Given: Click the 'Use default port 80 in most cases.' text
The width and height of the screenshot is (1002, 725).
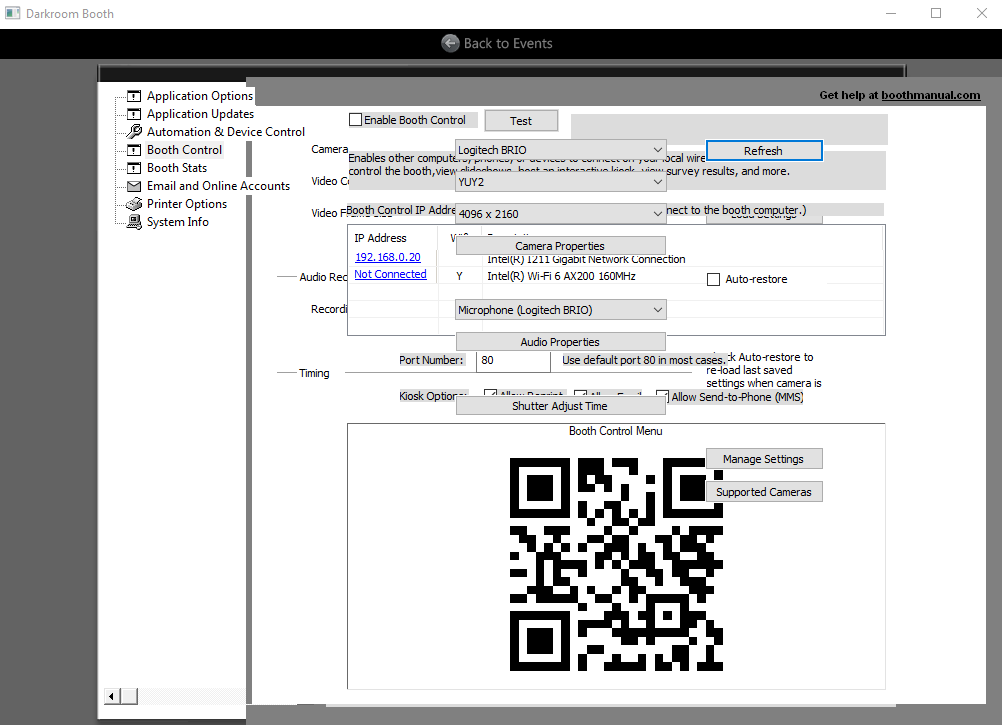Looking at the screenshot, I should [x=644, y=360].
